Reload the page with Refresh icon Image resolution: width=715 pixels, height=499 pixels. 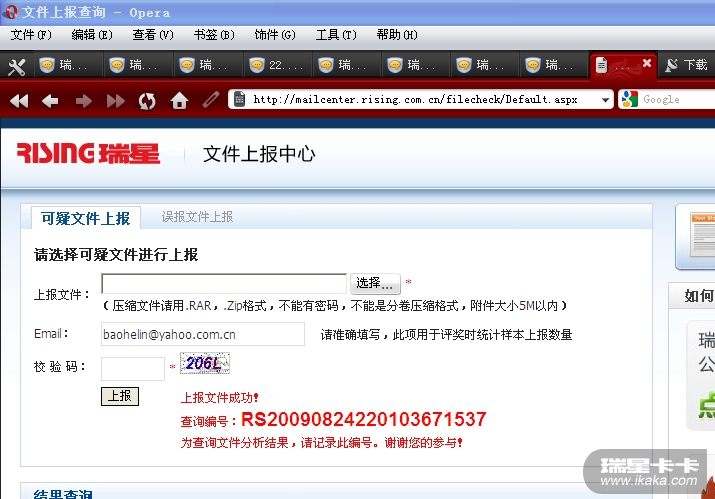147,101
